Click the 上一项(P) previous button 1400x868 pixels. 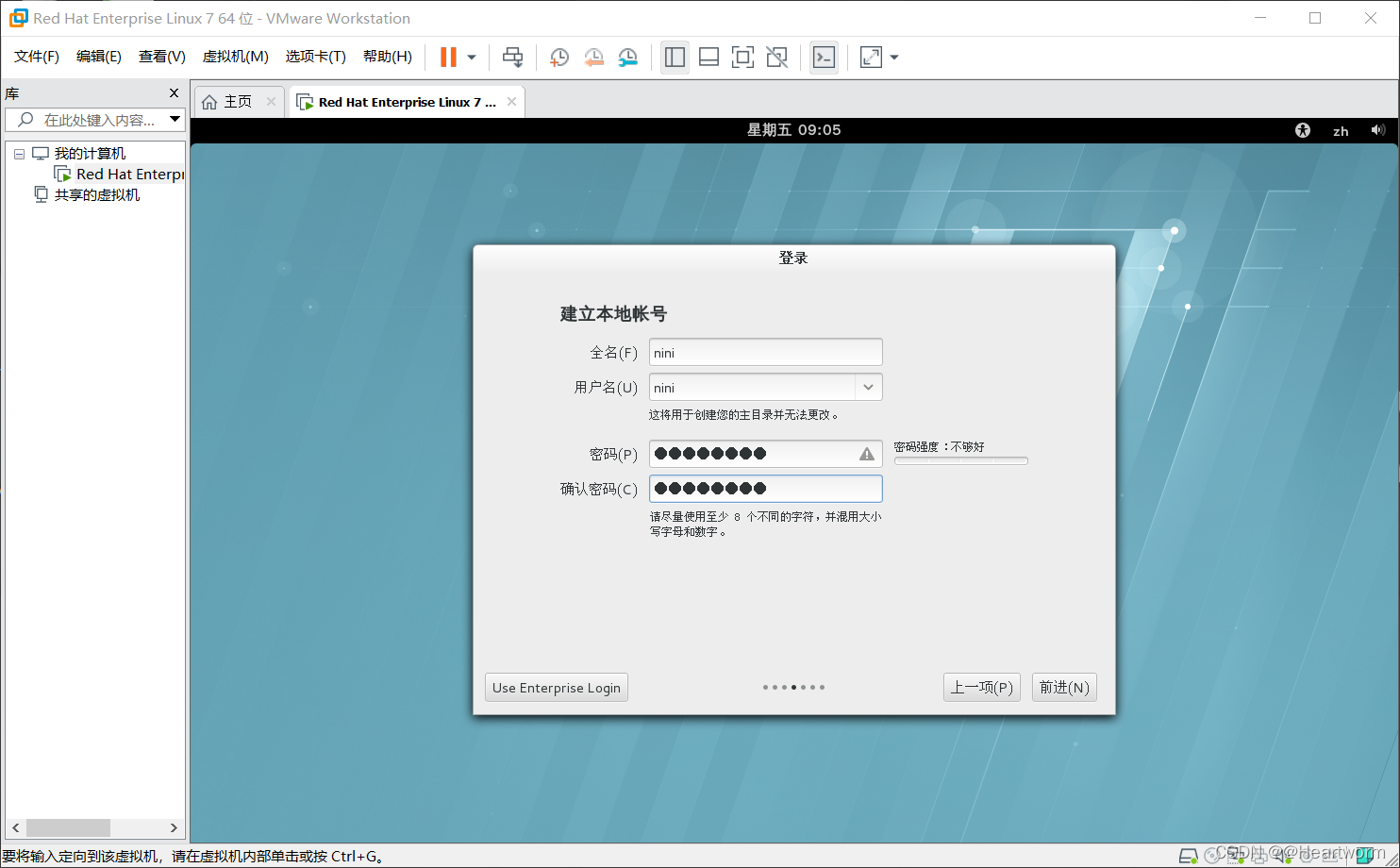(982, 688)
